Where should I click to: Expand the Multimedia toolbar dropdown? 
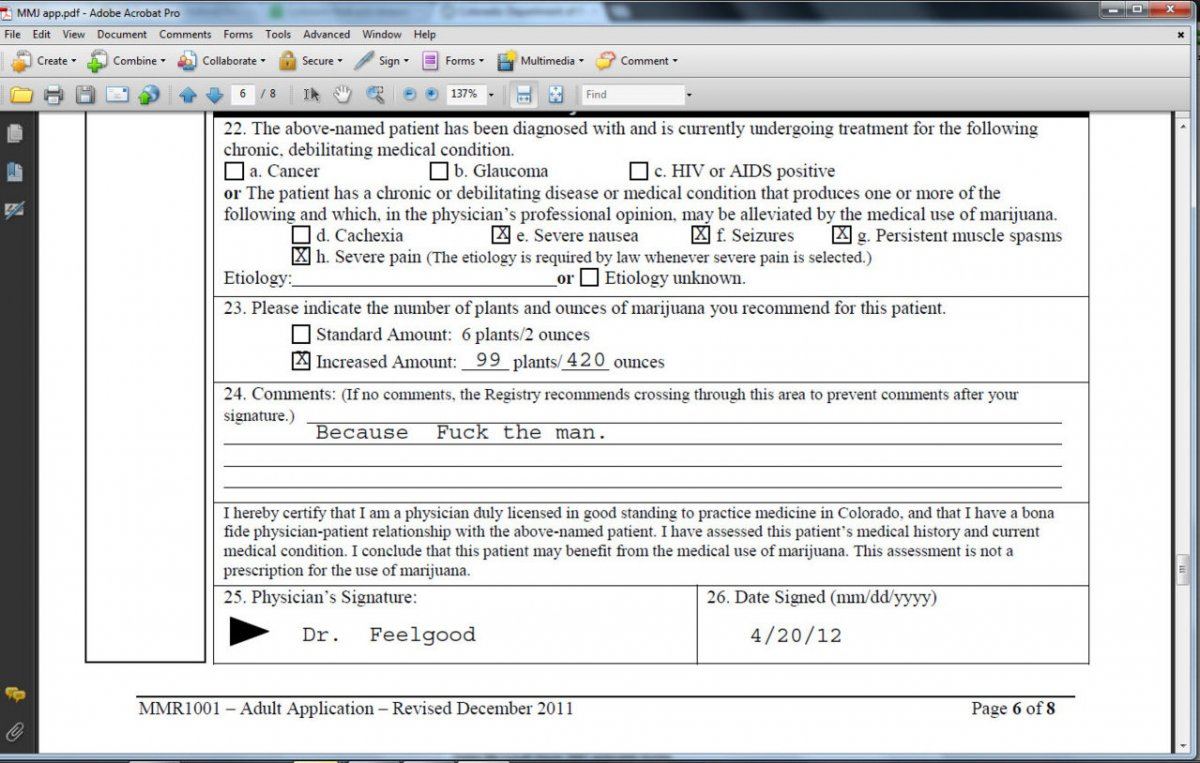point(579,61)
